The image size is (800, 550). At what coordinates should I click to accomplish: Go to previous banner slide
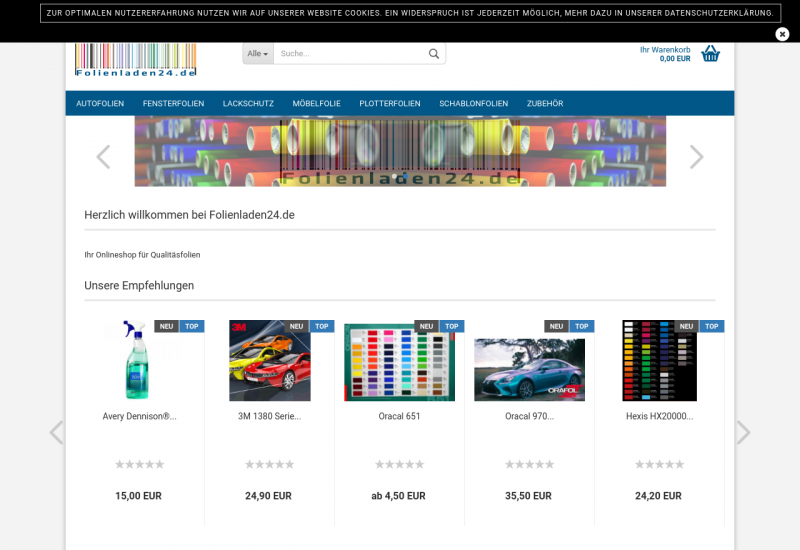coord(103,157)
